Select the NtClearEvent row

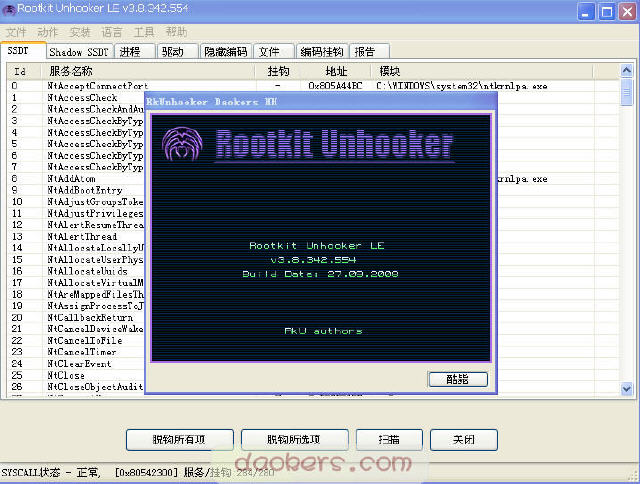pos(76,364)
